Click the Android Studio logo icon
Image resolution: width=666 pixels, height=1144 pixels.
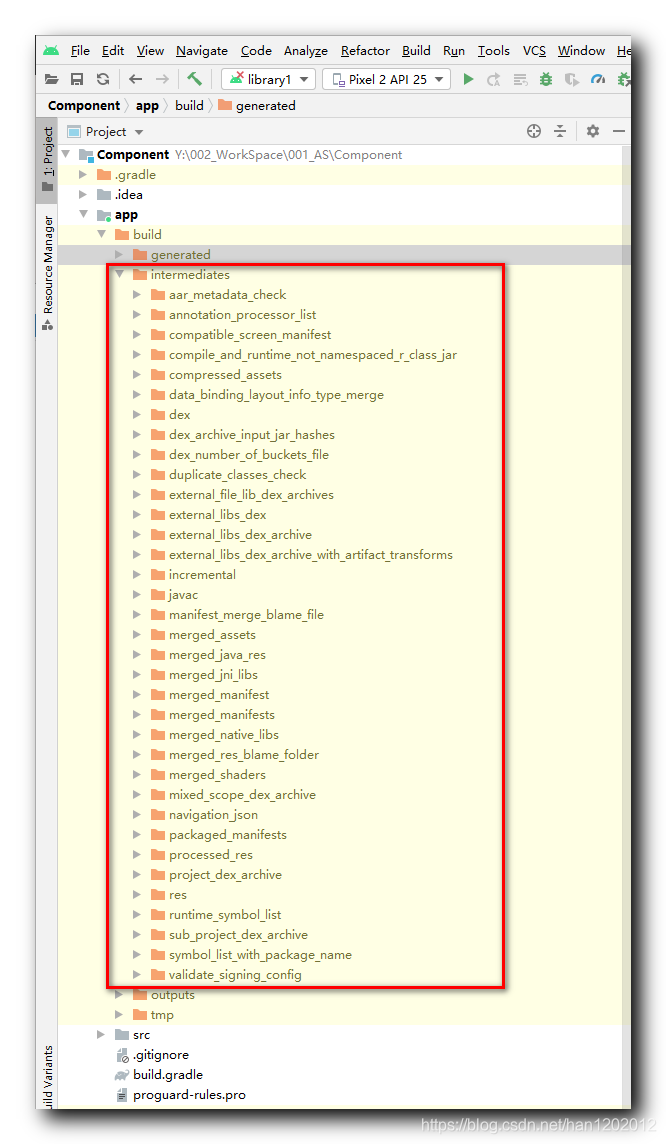point(51,50)
